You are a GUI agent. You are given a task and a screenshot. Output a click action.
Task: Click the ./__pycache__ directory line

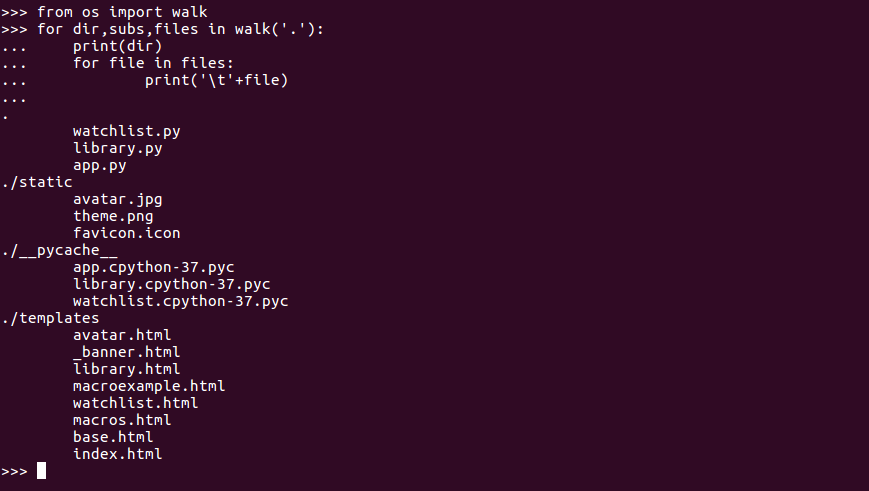pos(60,250)
